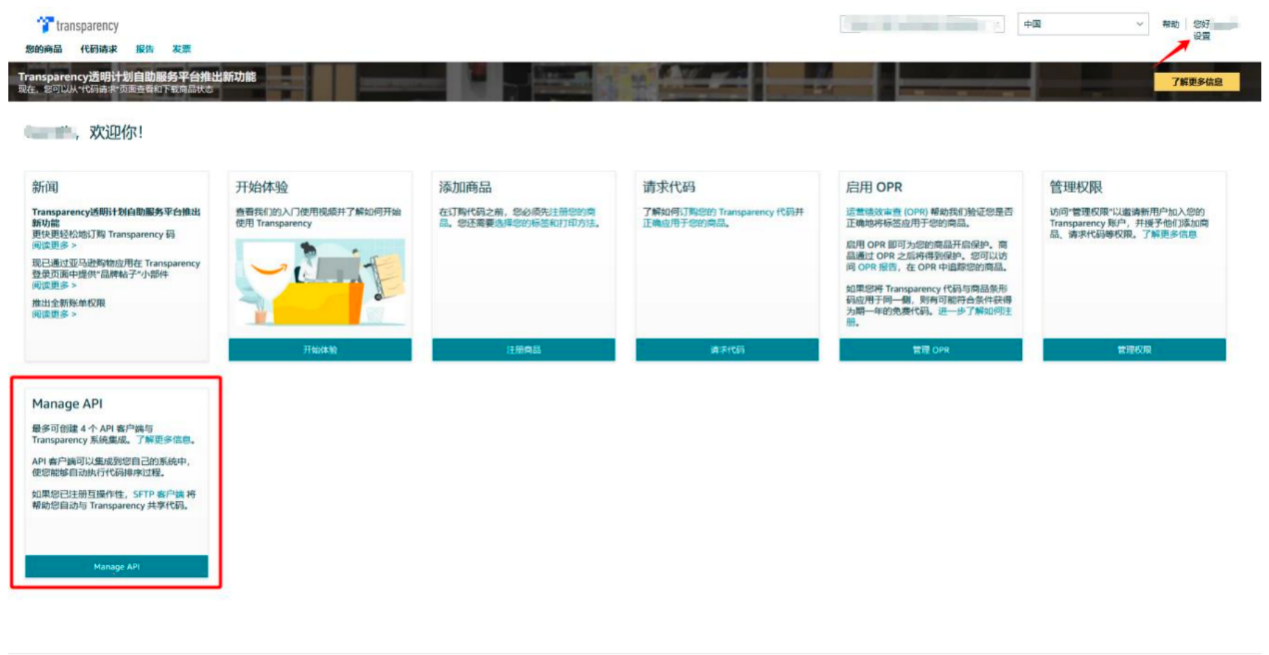Open the SFTP 客户端 link
This screenshot has width=1269, height=655.
(x=158, y=493)
